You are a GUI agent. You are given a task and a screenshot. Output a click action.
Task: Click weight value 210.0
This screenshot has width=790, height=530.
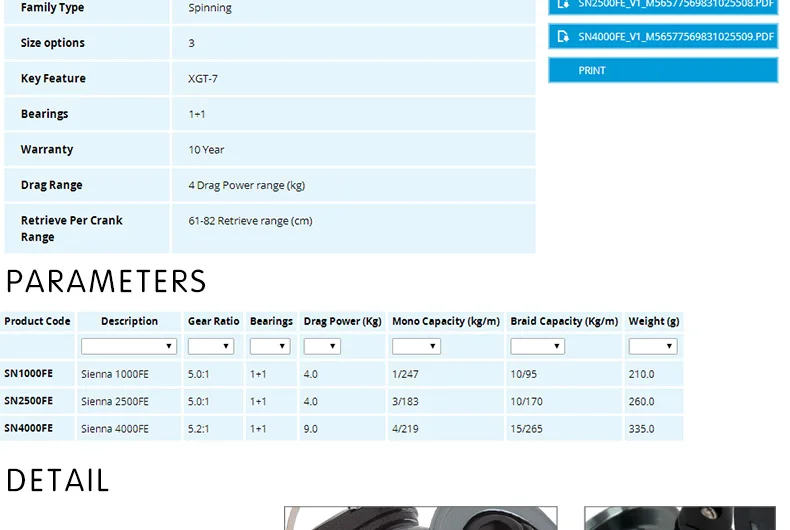[641, 374]
